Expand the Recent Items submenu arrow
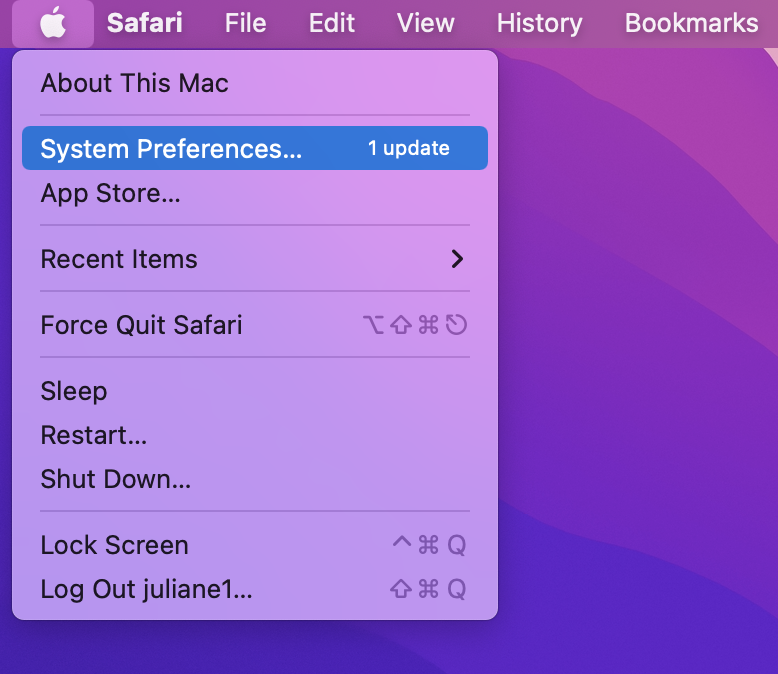778x674 pixels. 457,259
